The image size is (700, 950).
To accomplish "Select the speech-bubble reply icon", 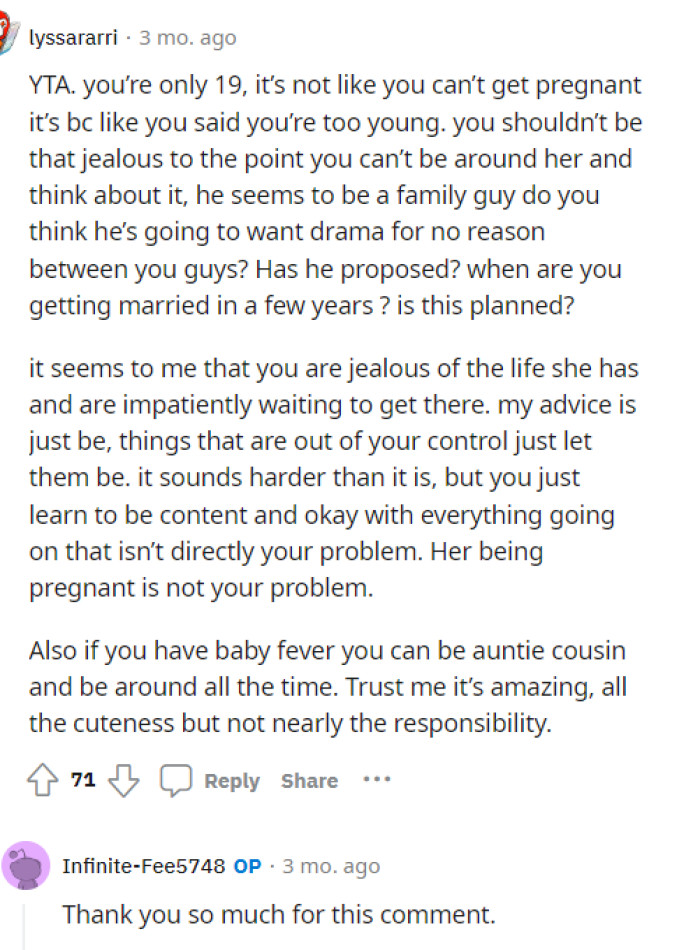I will [x=176, y=779].
